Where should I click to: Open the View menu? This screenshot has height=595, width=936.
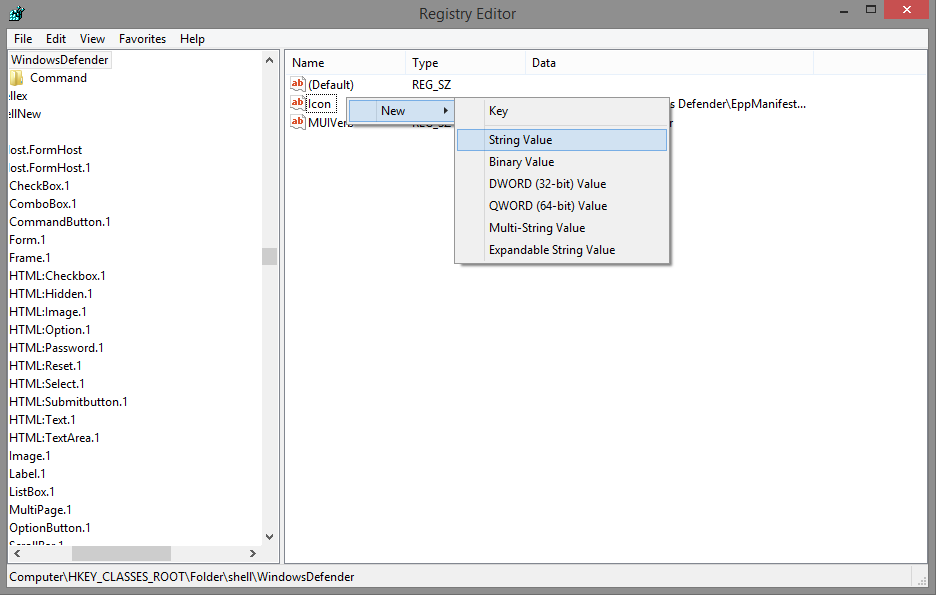tap(93, 39)
